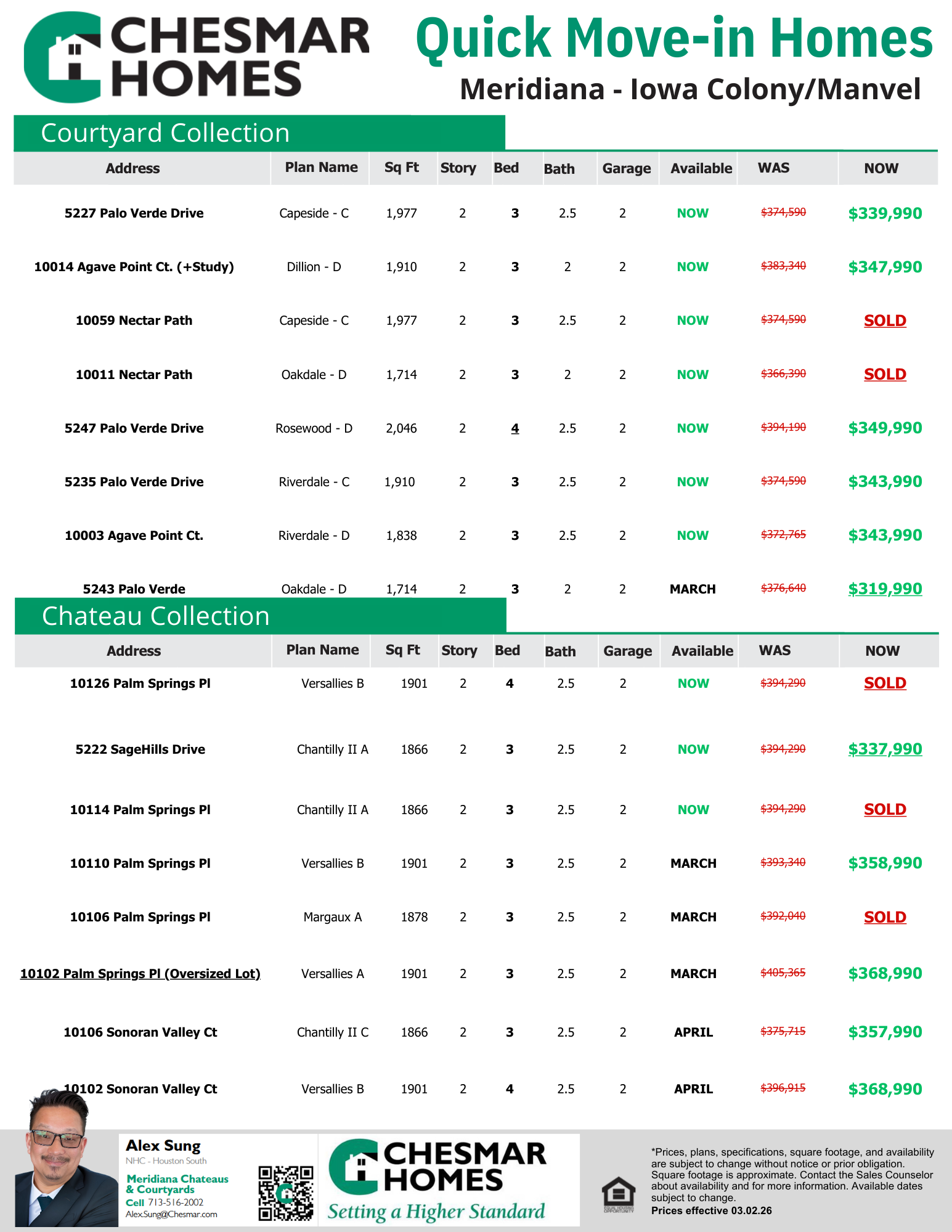Click the cell number 713-516-2002
The height and width of the screenshot is (1232, 952).
pyautogui.click(x=176, y=1202)
